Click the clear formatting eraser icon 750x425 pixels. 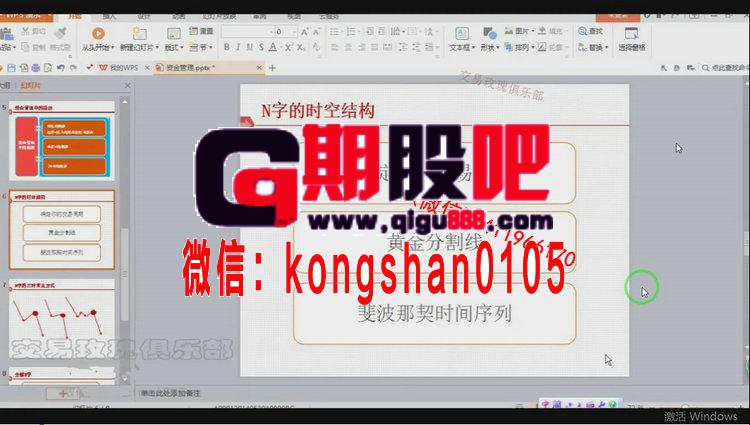[316, 47]
